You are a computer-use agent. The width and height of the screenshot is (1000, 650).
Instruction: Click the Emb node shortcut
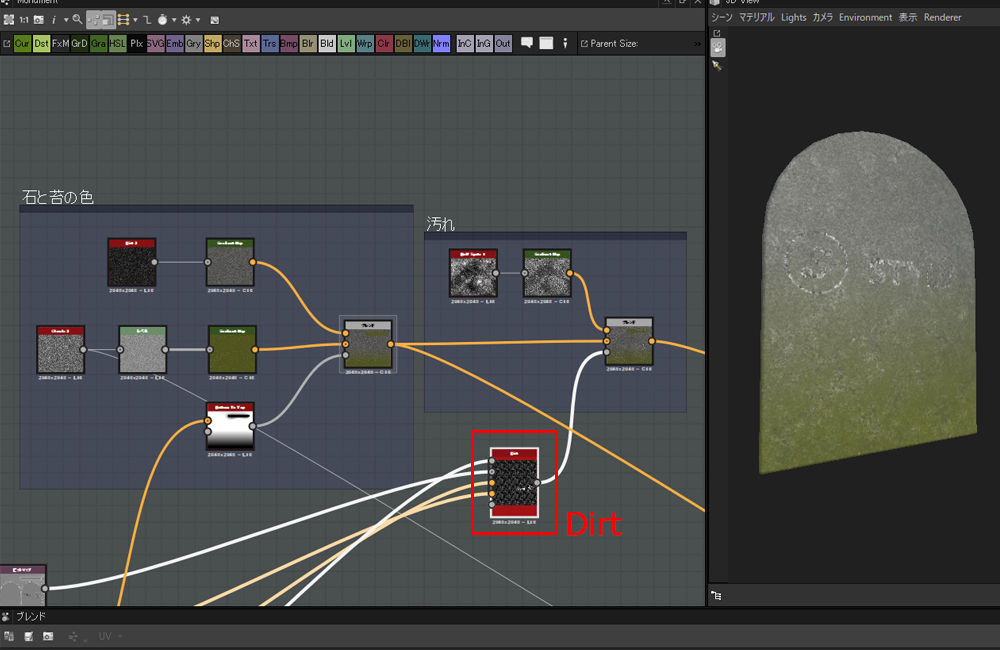(x=175, y=43)
